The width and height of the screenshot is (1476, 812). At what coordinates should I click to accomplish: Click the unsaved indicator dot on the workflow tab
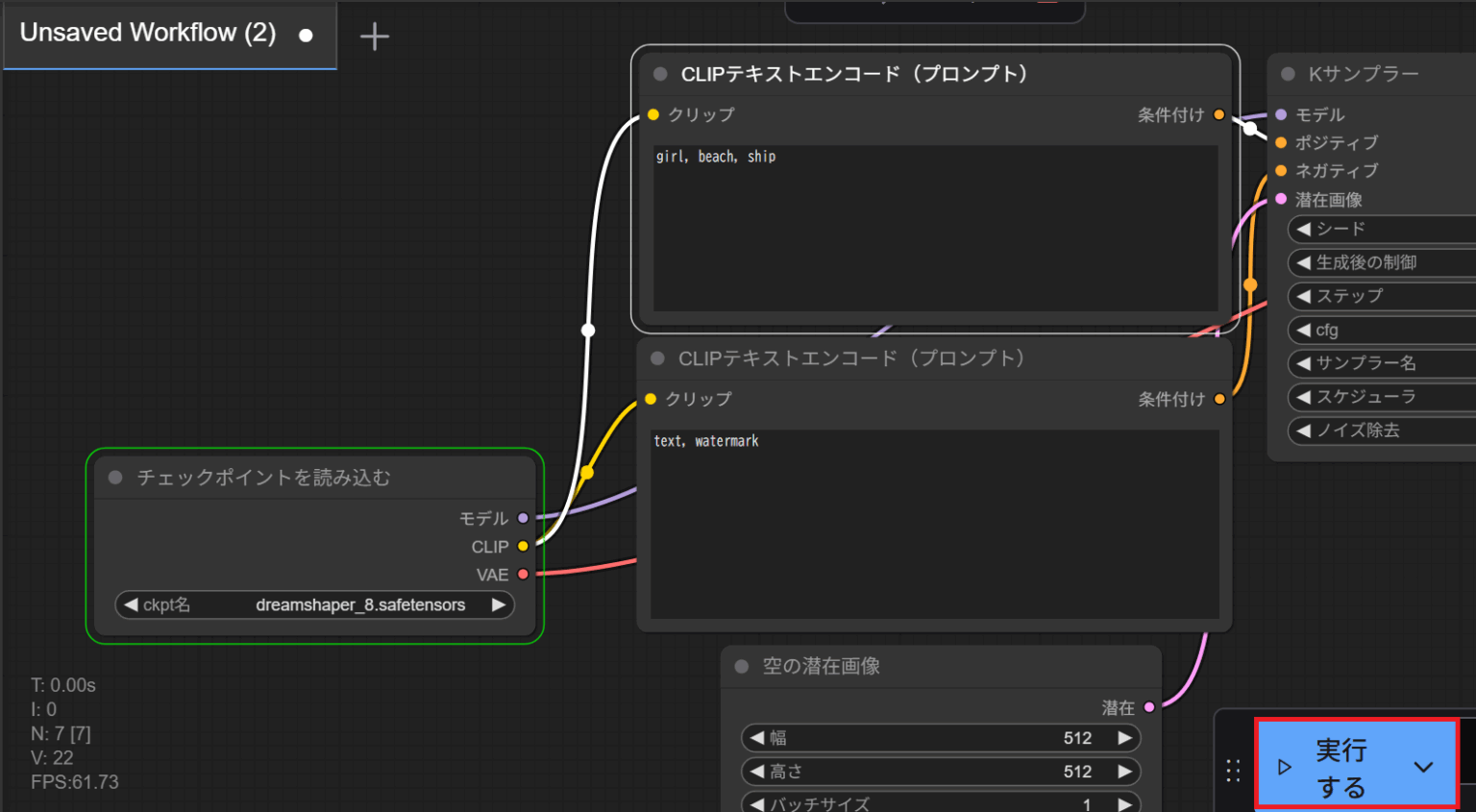[x=306, y=33]
